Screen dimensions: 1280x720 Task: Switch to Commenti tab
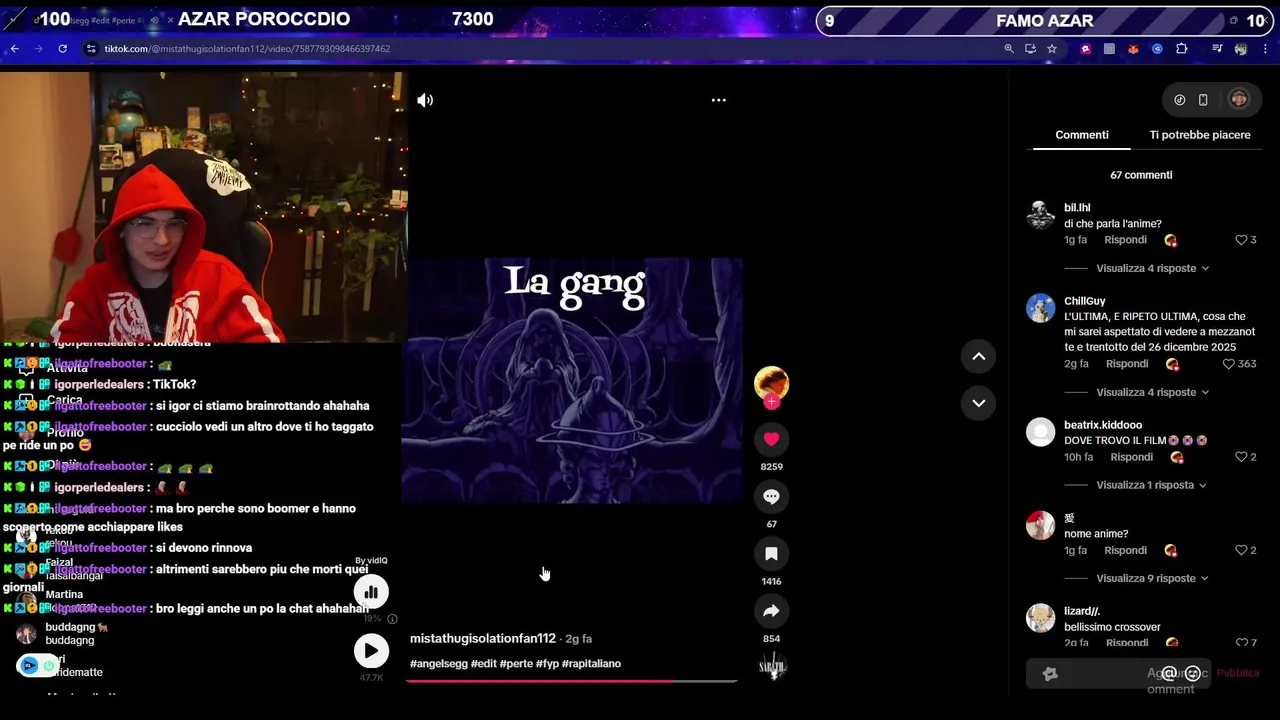(x=1082, y=135)
